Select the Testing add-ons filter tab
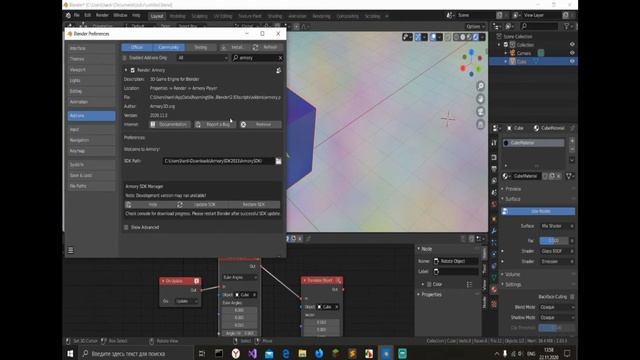This screenshot has width=640, height=360. pyautogui.click(x=200, y=47)
